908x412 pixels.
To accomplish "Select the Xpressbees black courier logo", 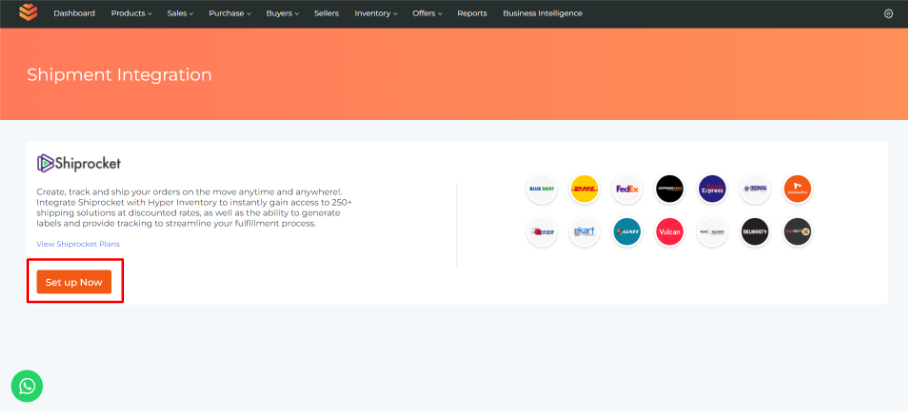I will [x=669, y=189].
